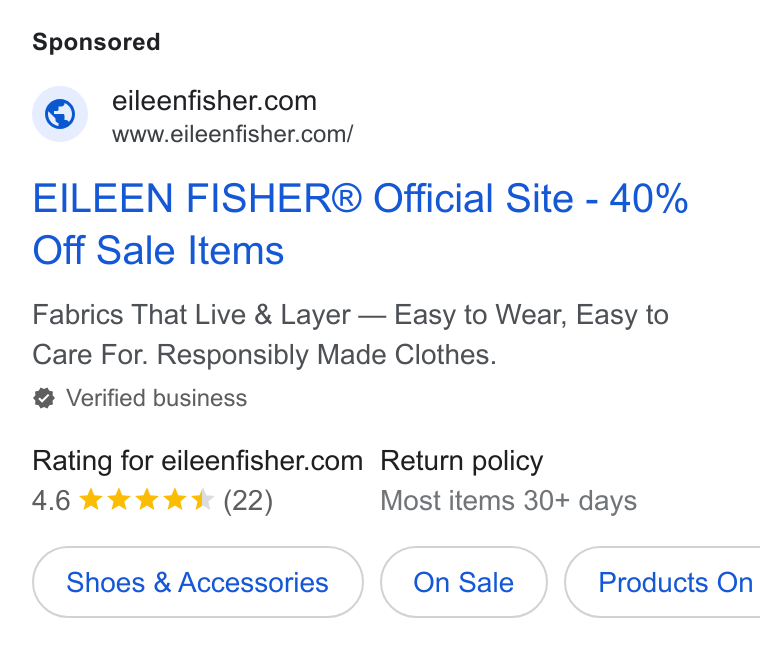Select the On Sale chip
Viewport: 760px width, 650px height.
click(464, 582)
